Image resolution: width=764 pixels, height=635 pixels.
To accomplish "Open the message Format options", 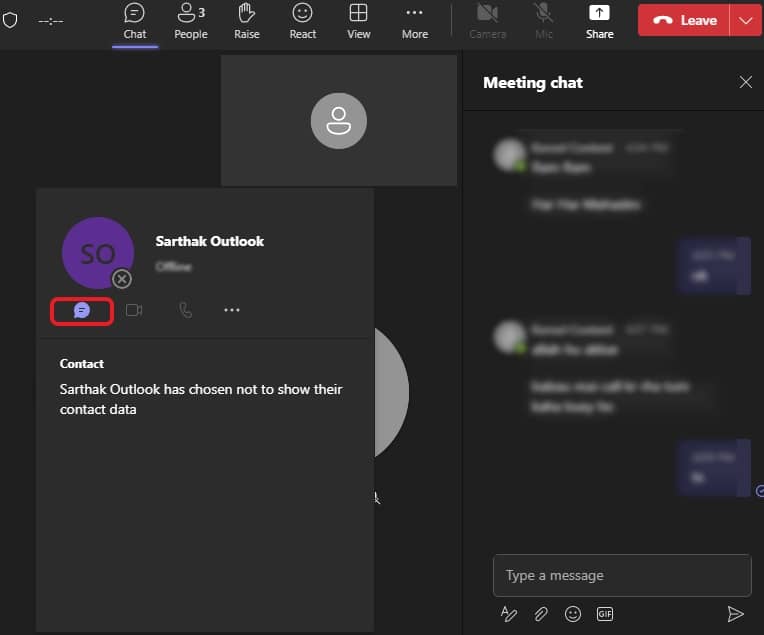I will (x=509, y=614).
